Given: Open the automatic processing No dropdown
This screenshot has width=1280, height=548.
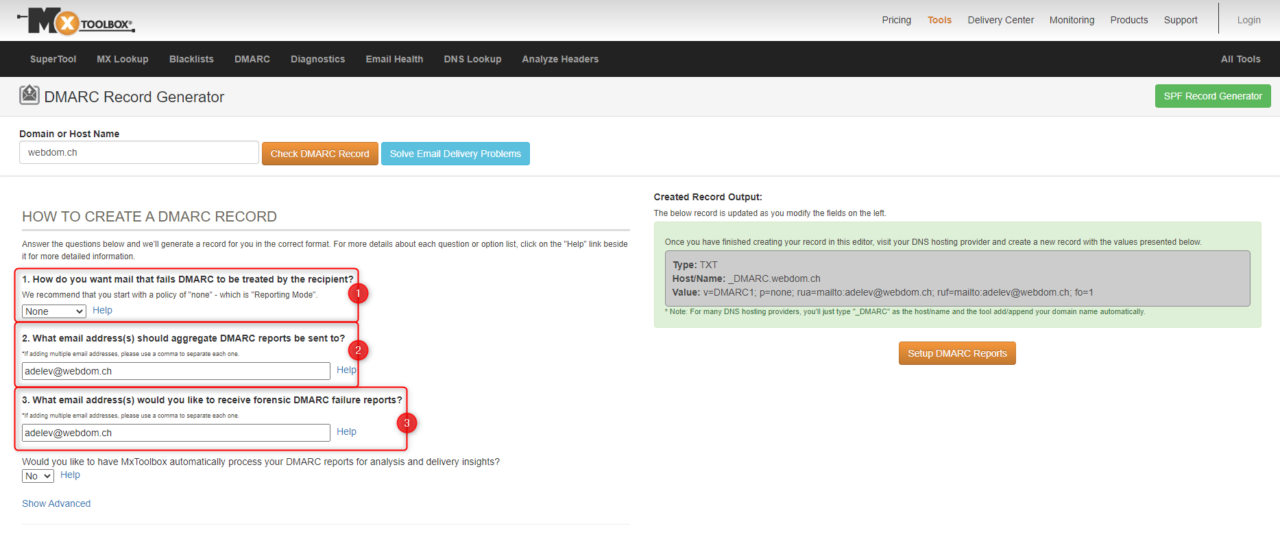Looking at the screenshot, I should [38, 476].
